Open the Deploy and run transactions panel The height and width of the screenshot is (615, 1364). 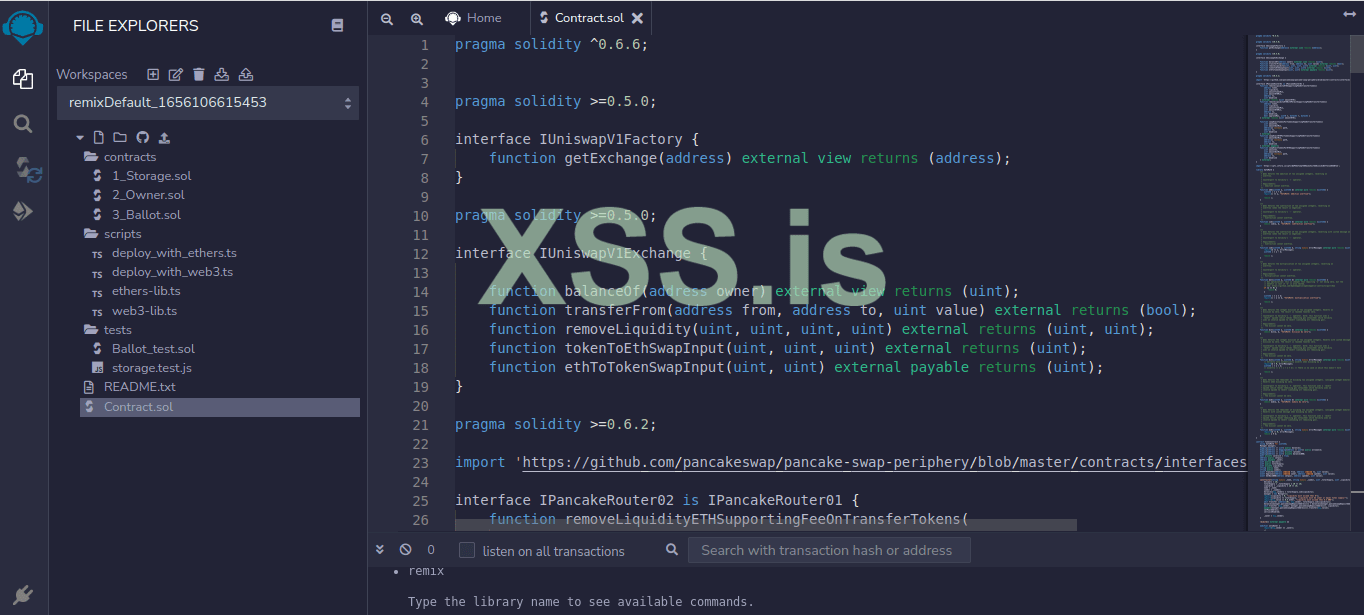click(22, 211)
